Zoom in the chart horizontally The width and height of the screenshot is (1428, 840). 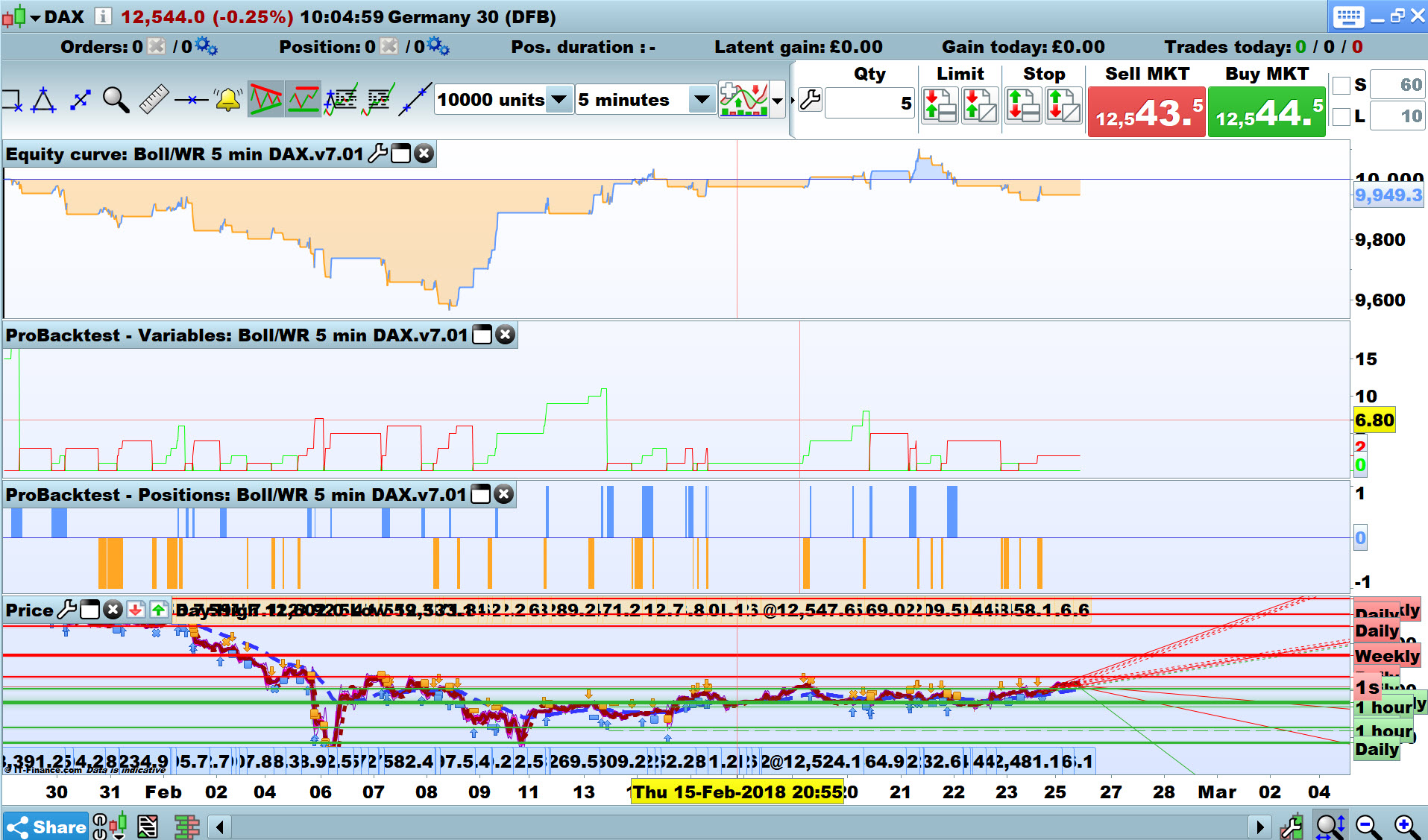pos(1407,827)
